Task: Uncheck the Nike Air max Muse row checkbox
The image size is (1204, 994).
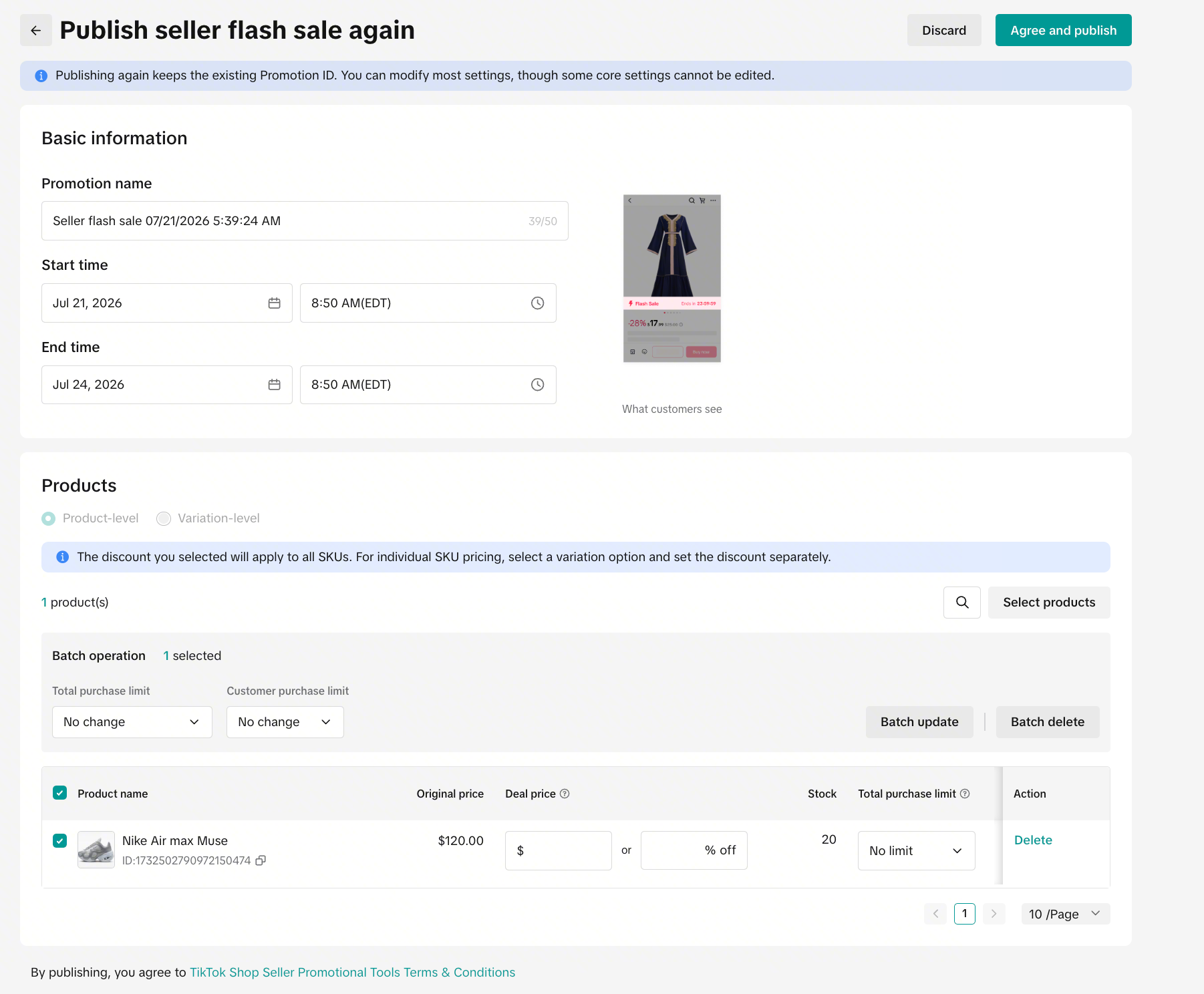Action: tap(60, 840)
